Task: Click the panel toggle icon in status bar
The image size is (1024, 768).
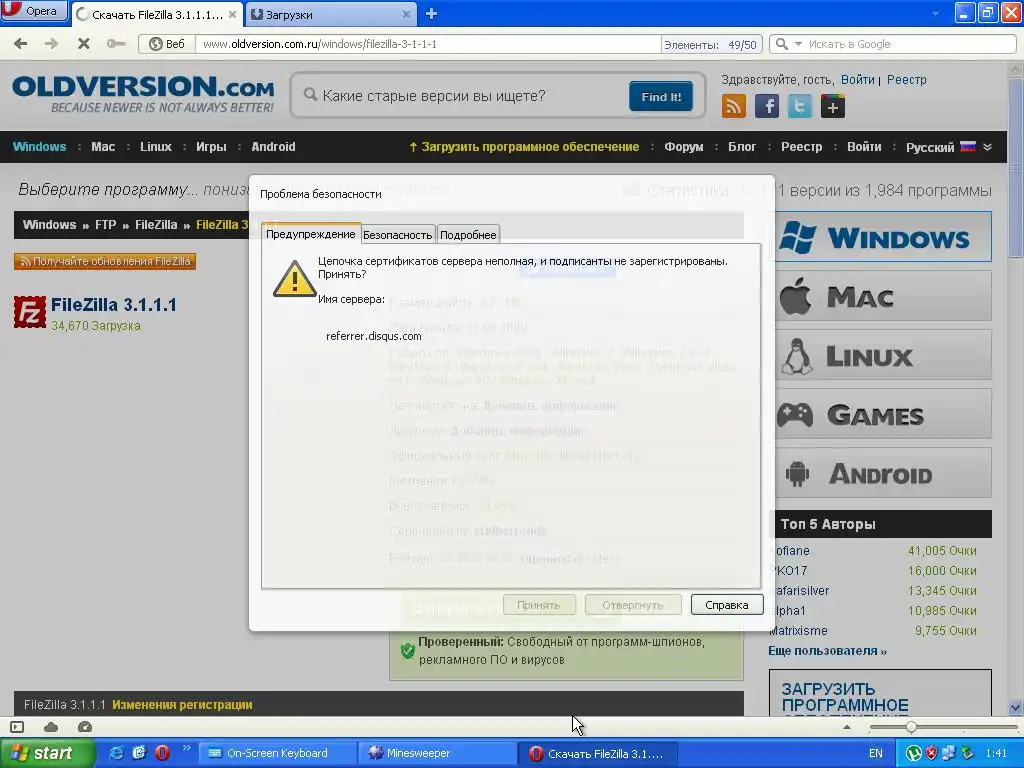Action: coord(17,727)
